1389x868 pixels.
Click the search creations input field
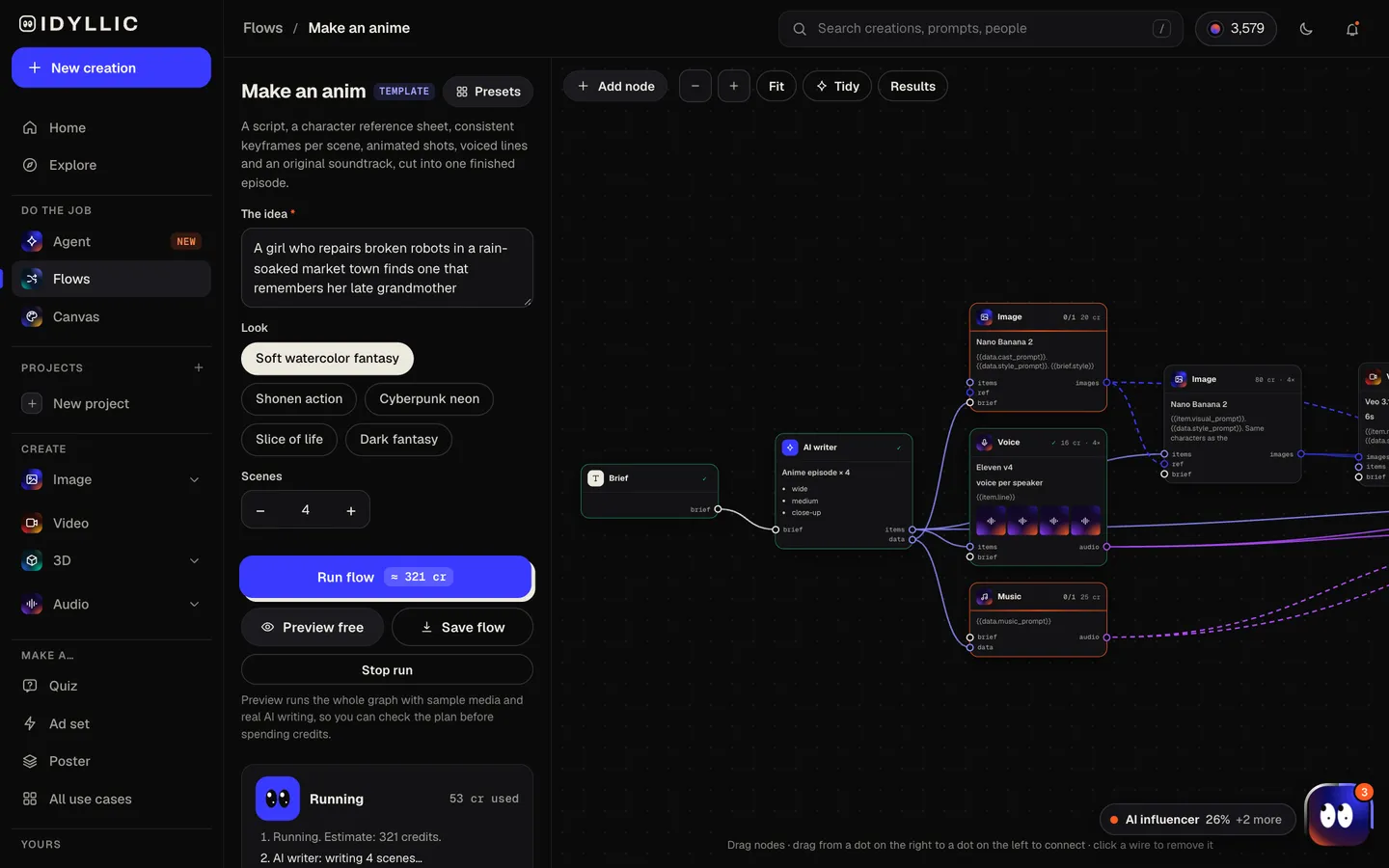click(x=981, y=29)
